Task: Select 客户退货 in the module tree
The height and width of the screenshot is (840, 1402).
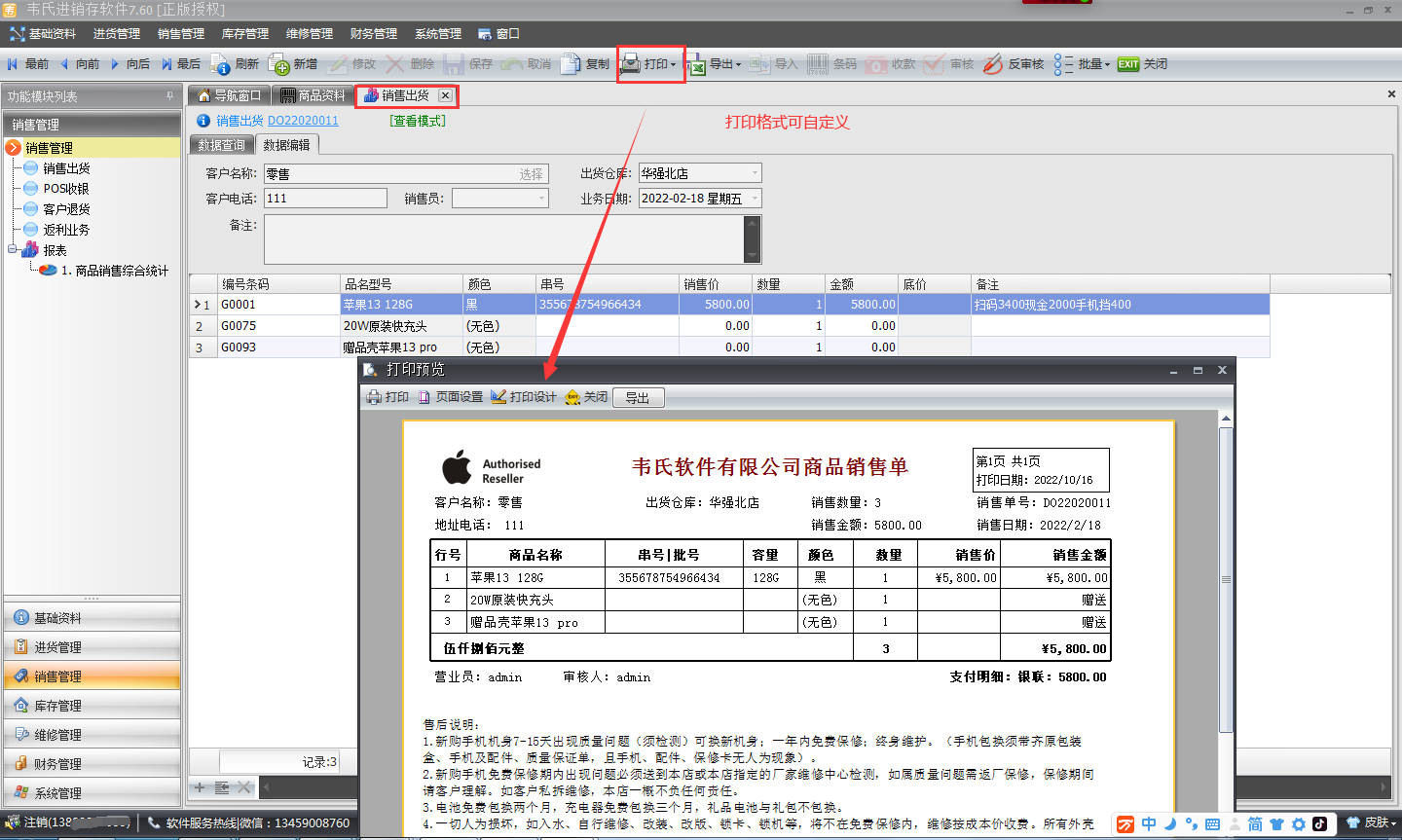Action: click(x=66, y=209)
